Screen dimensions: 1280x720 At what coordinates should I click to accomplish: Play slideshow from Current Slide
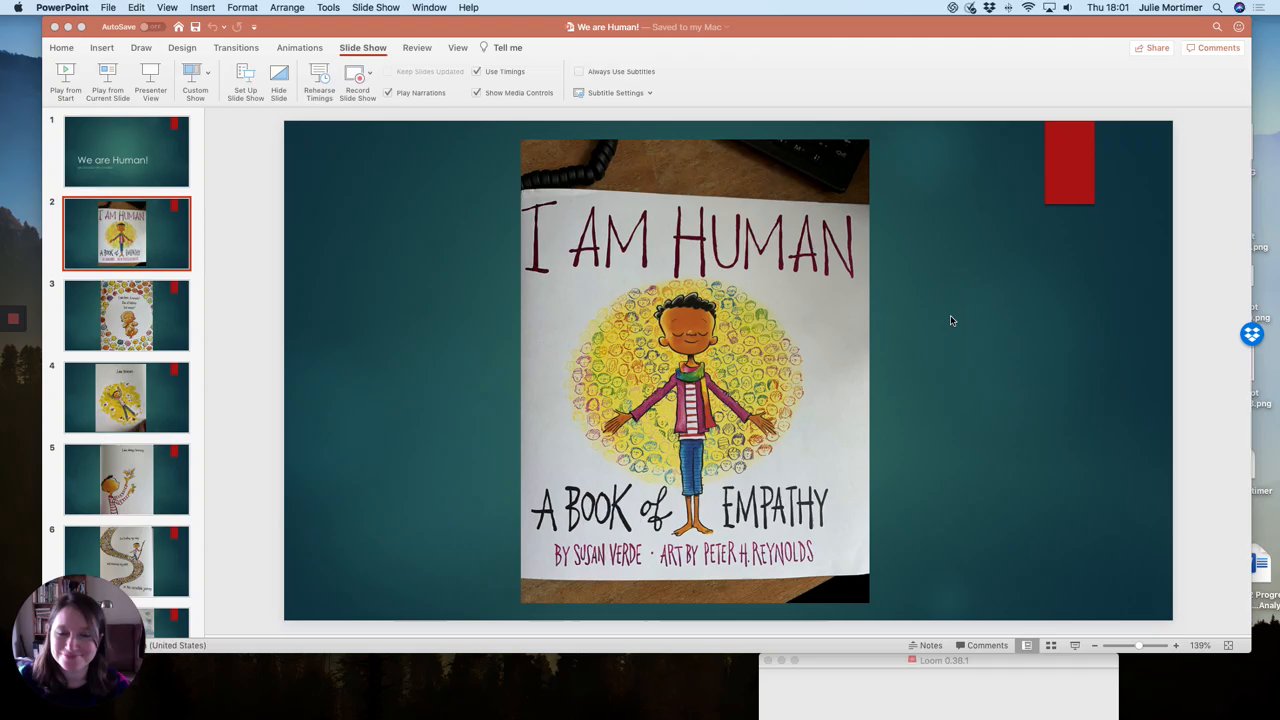pos(107,82)
